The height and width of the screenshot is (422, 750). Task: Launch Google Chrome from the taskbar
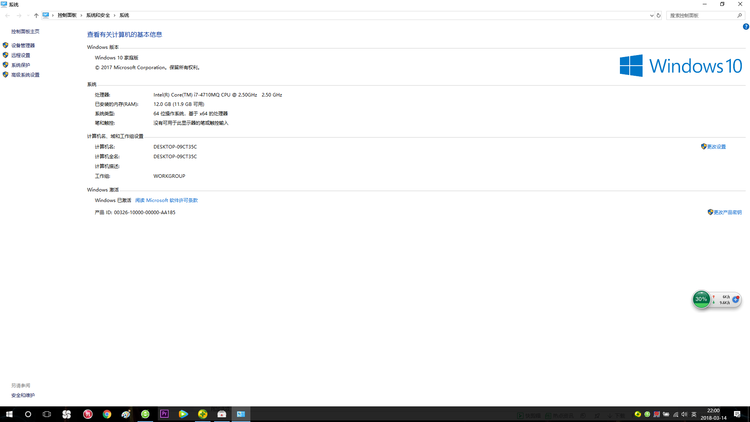[107, 414]
